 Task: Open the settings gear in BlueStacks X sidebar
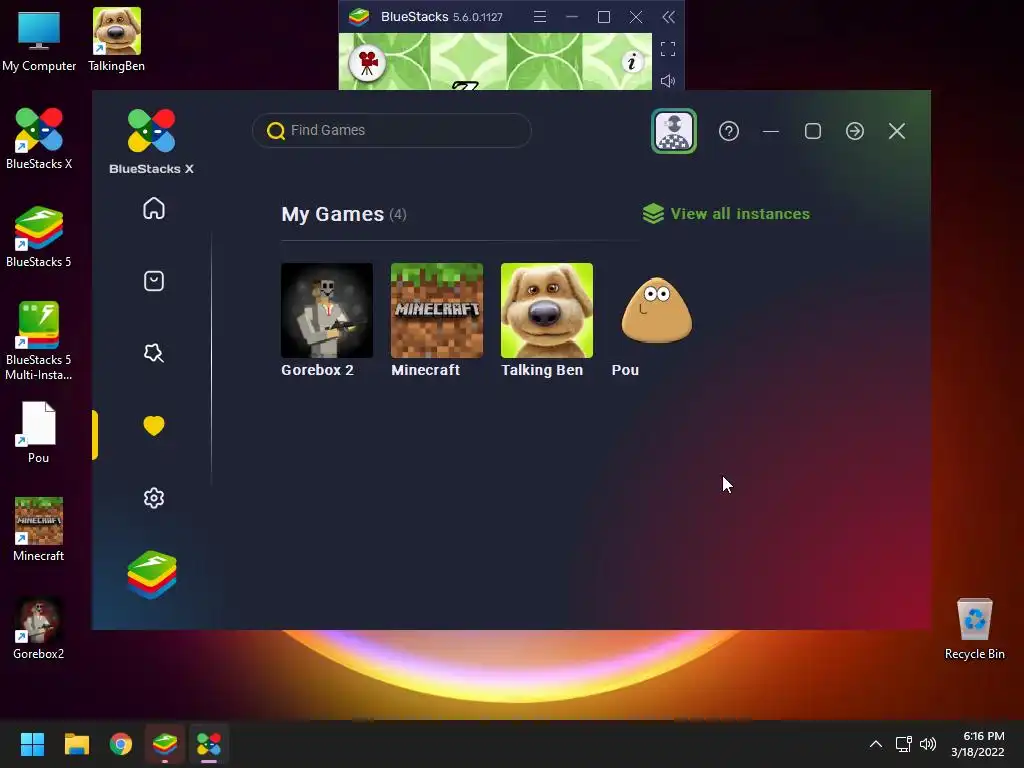pyautogui.click(x=154, y=498)
